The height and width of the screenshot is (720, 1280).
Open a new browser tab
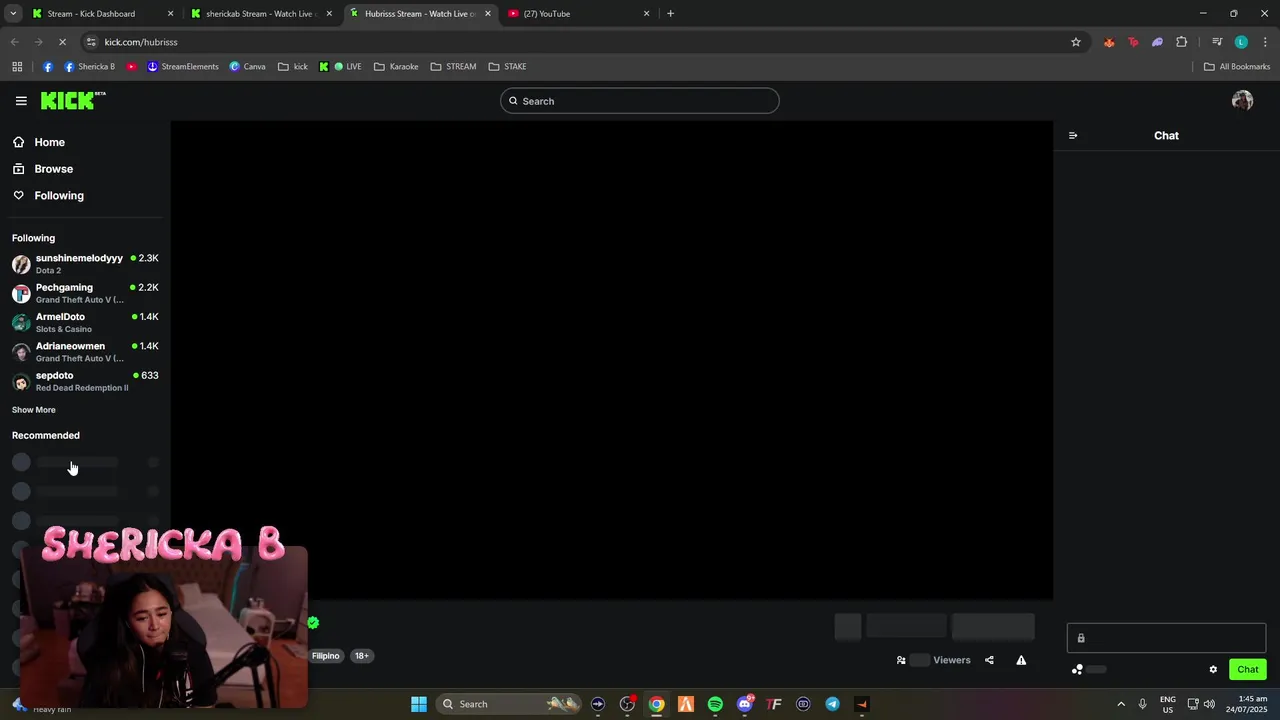pyautogui.click(x=670, y=14)
